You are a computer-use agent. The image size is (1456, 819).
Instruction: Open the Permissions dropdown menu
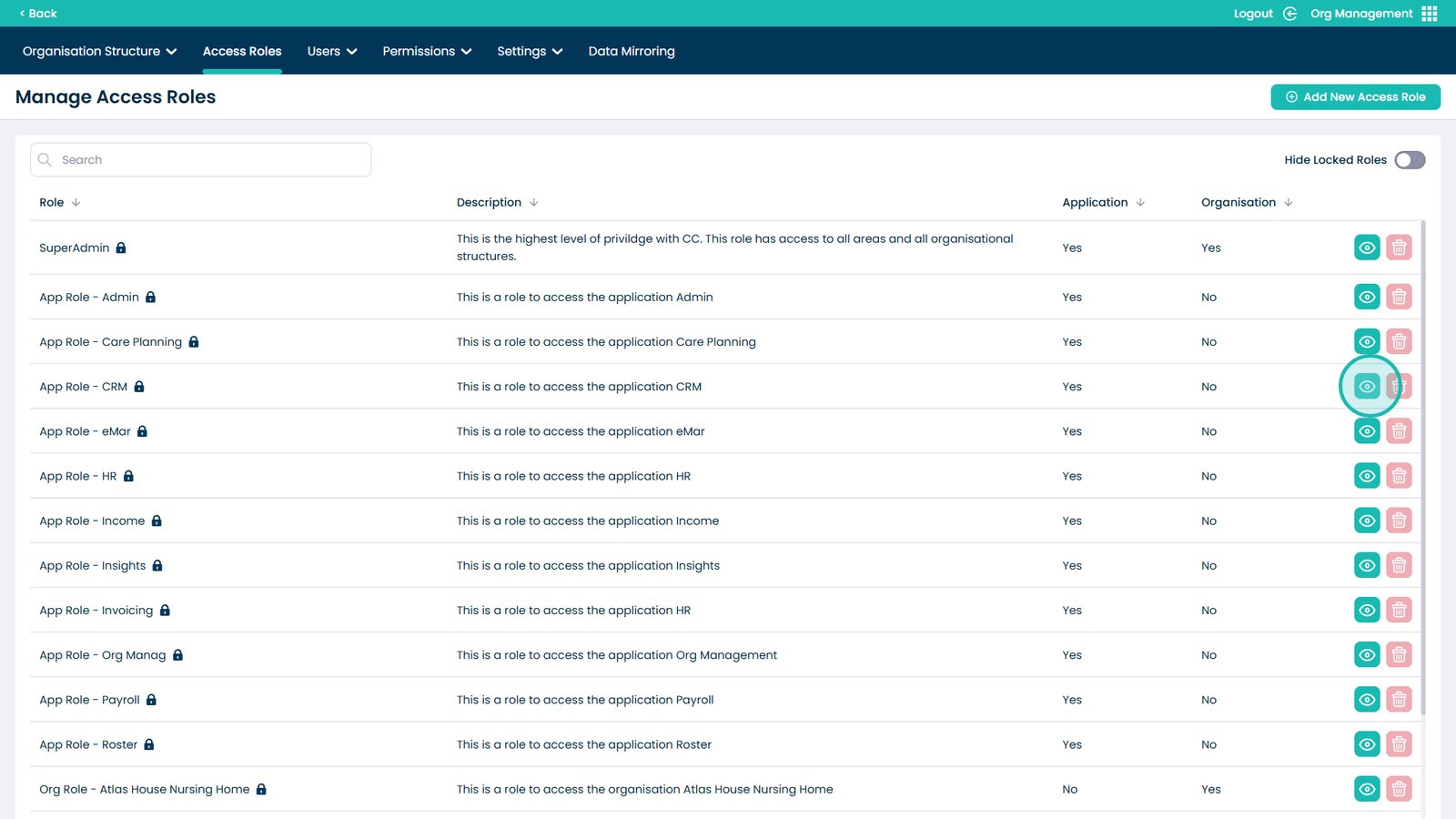click(427, 51)
